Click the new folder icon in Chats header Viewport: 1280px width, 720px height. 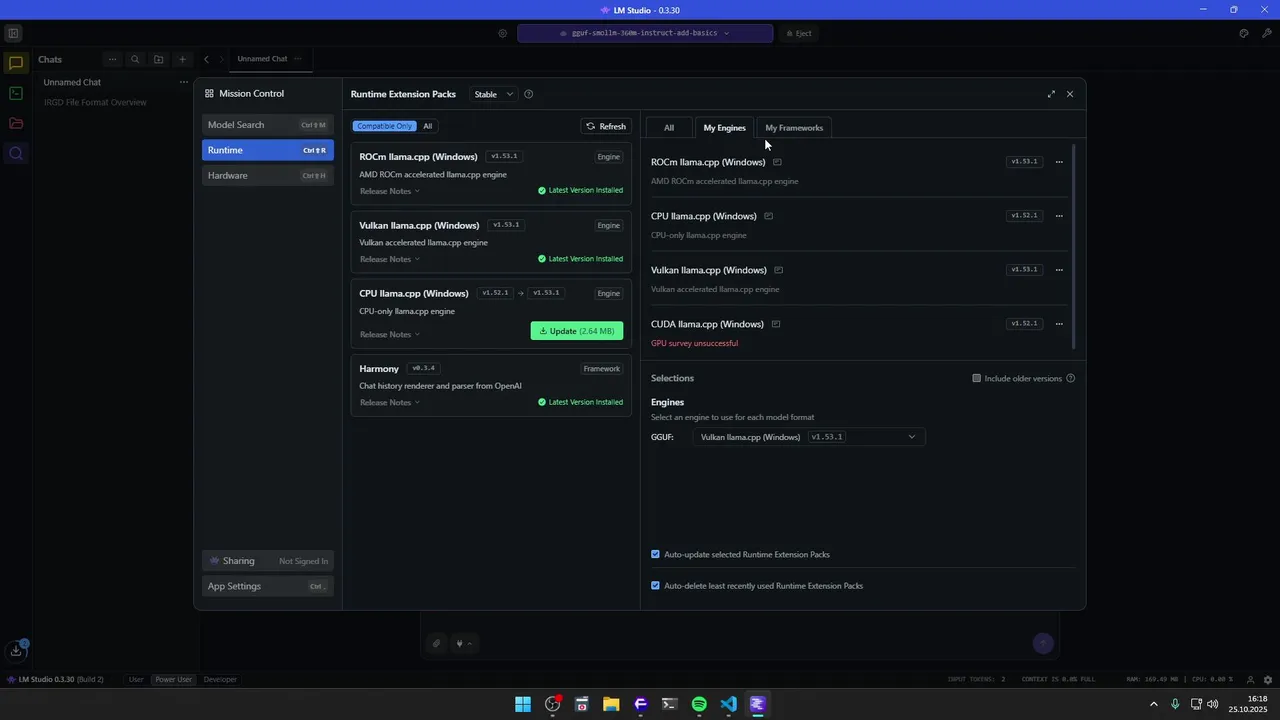point(158,59)
